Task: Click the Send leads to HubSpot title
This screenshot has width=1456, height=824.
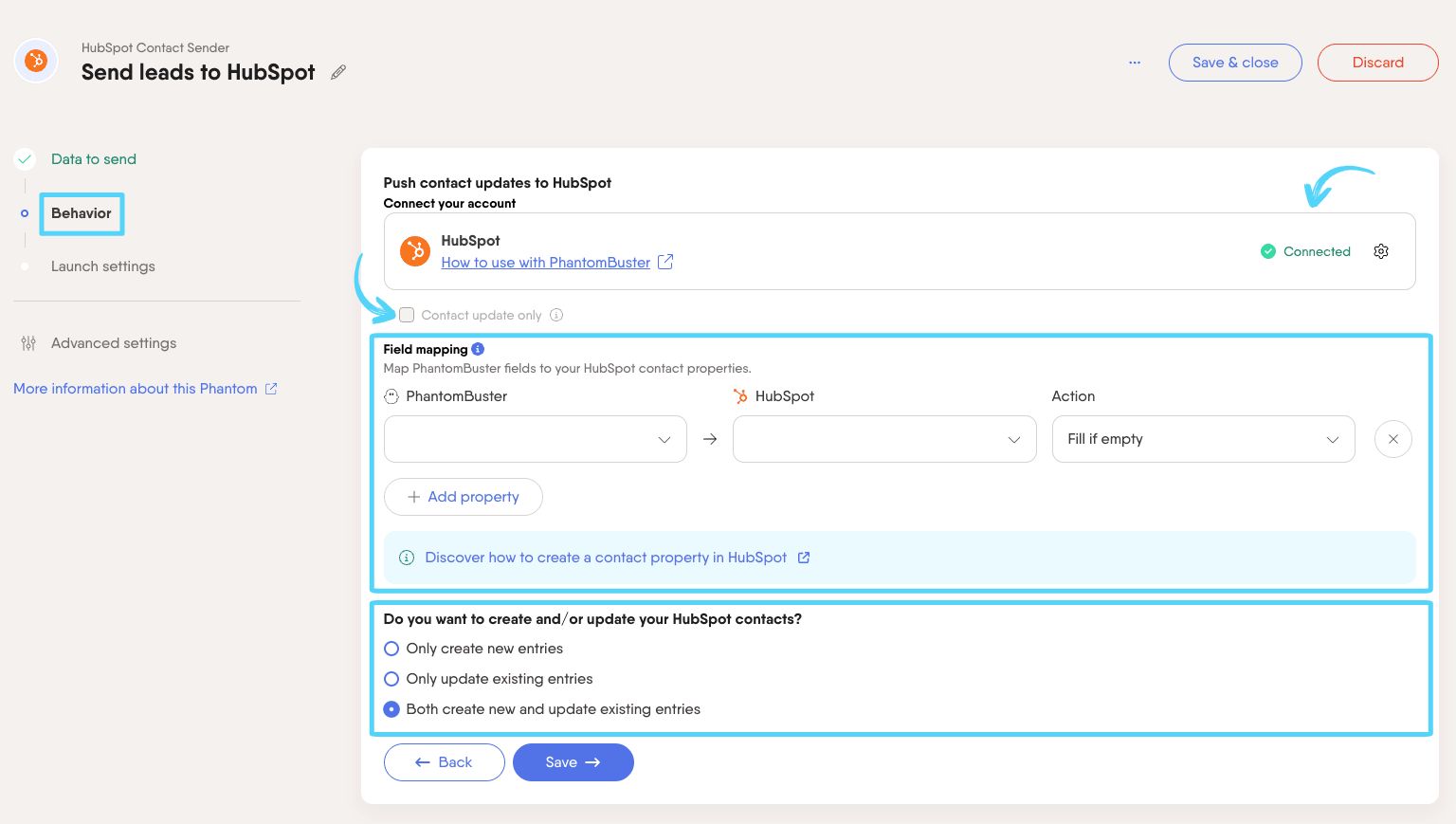Action: [x=198, y=72]
